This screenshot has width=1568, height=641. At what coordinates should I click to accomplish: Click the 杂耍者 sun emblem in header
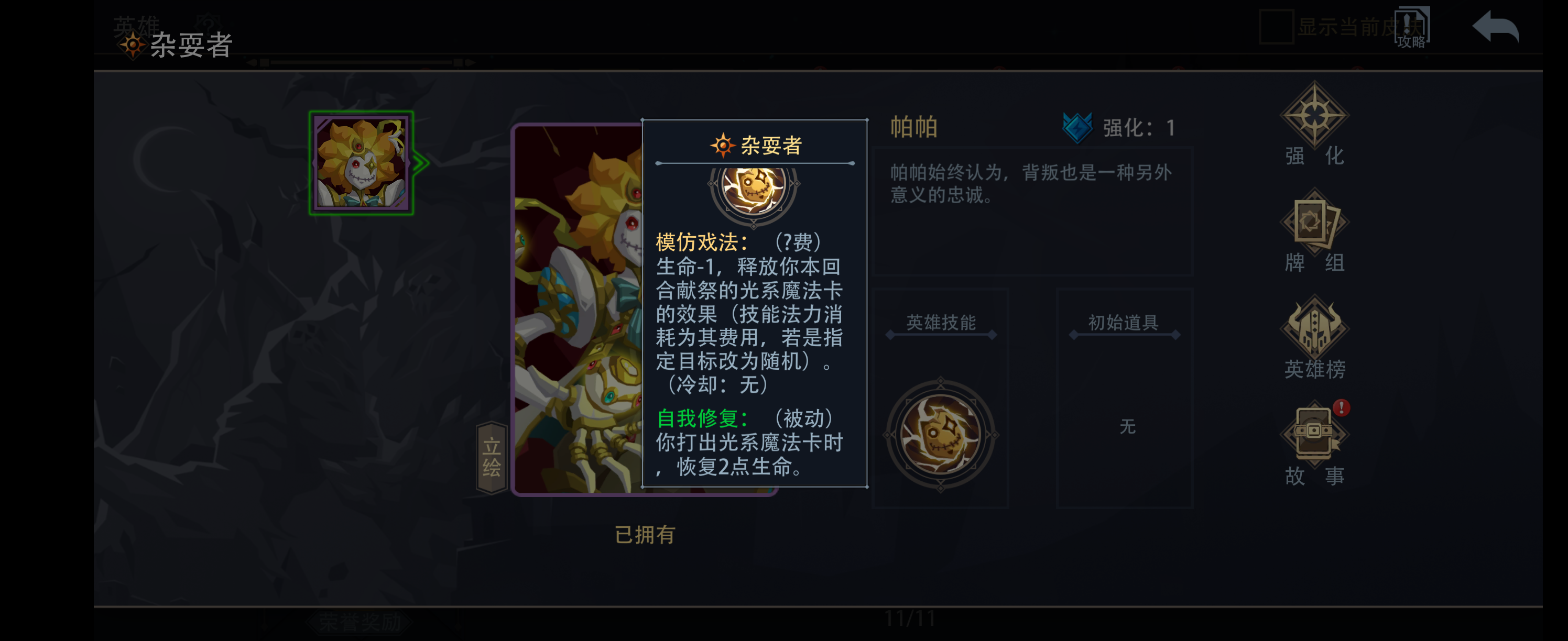[x=132, y=46]
